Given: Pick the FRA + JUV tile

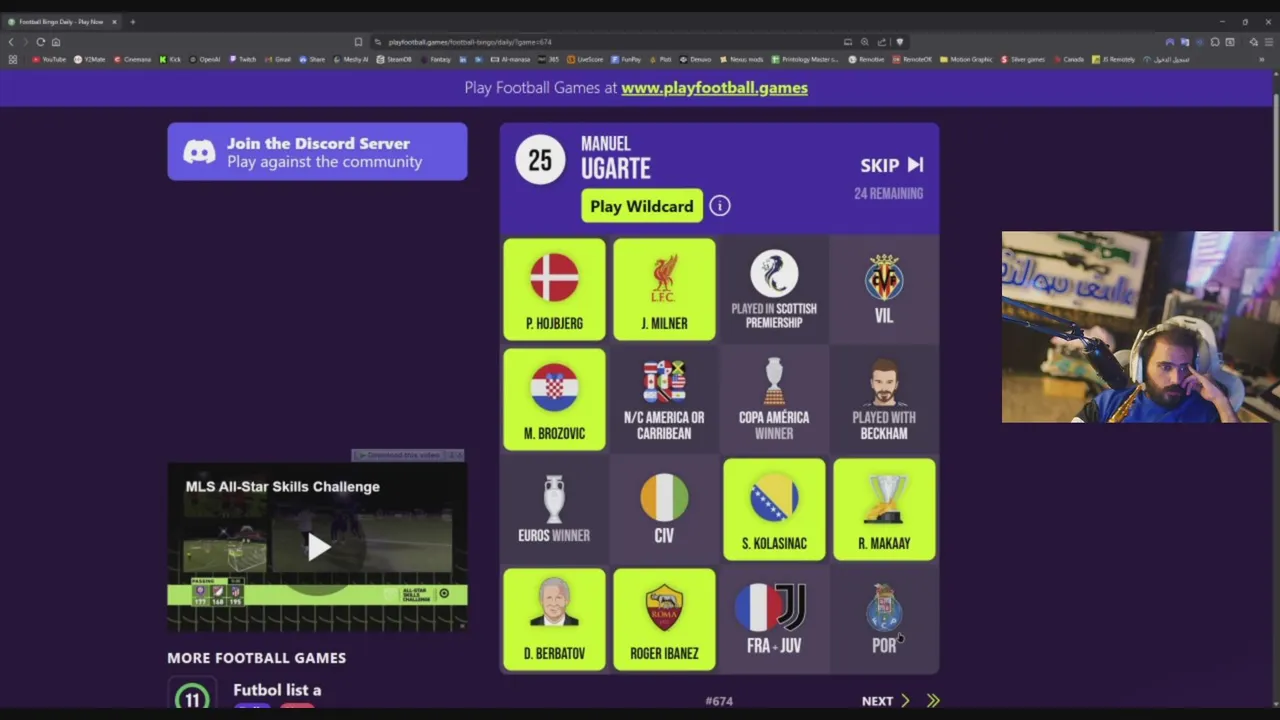Looking at the screenshot, I should coord(774,620).
